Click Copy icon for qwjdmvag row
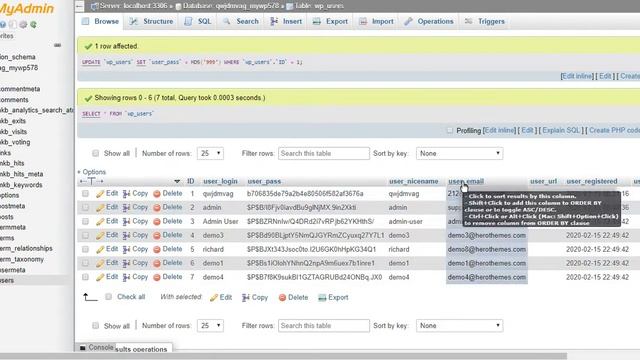The image size is (640, 360). [127, 194]
